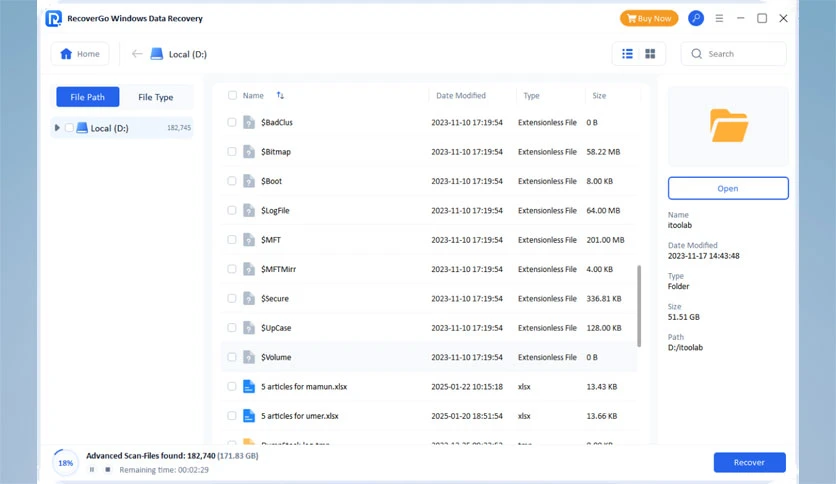Click the $BadClus file icon
This screenshot has height=484, width=836.
coord(249,122)
